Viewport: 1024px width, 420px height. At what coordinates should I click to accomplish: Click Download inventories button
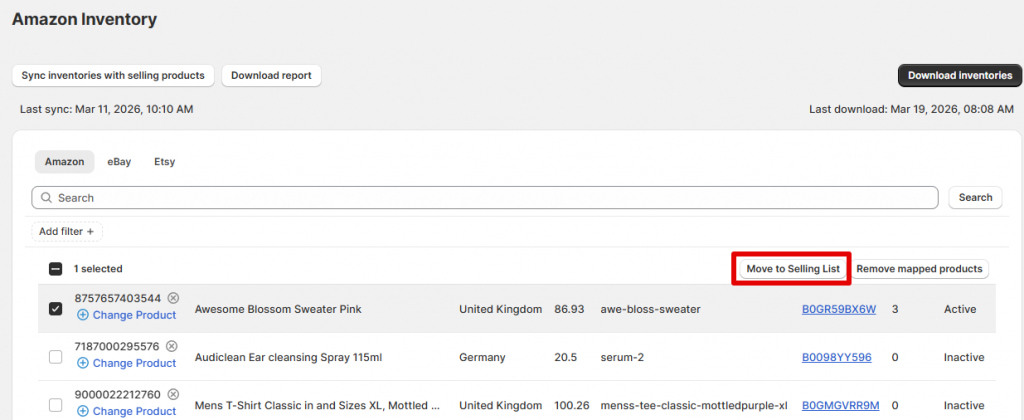click(x=959, y=76)
